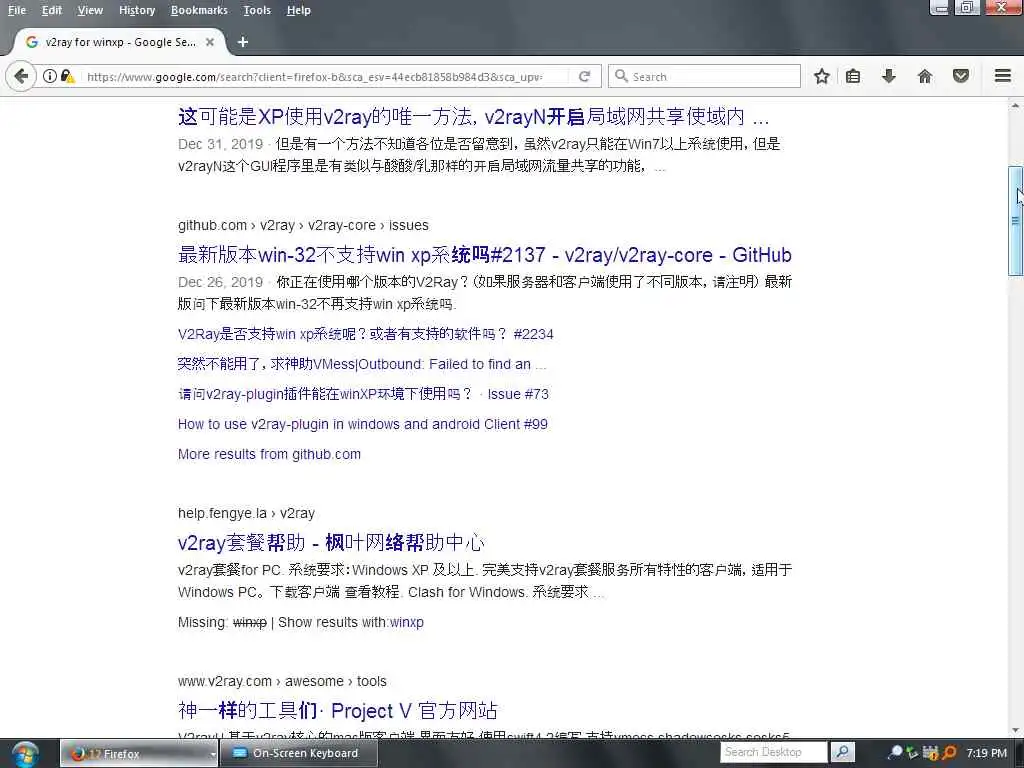Image resolution: width=1024 pixels, height=768 pixels.
Task: Open the File menu
Action: [x=17, y=10]
